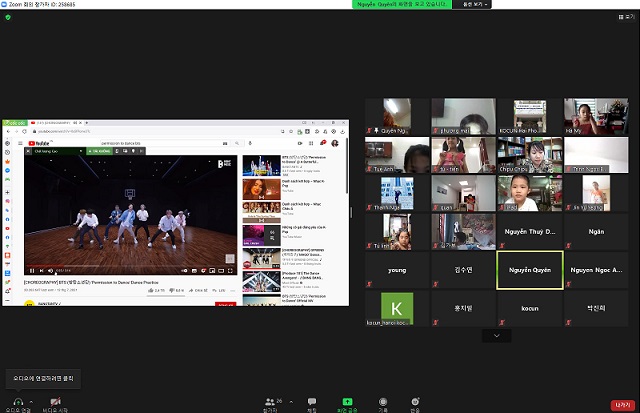Click the YouTube search input field

click(x=160, y=143)
